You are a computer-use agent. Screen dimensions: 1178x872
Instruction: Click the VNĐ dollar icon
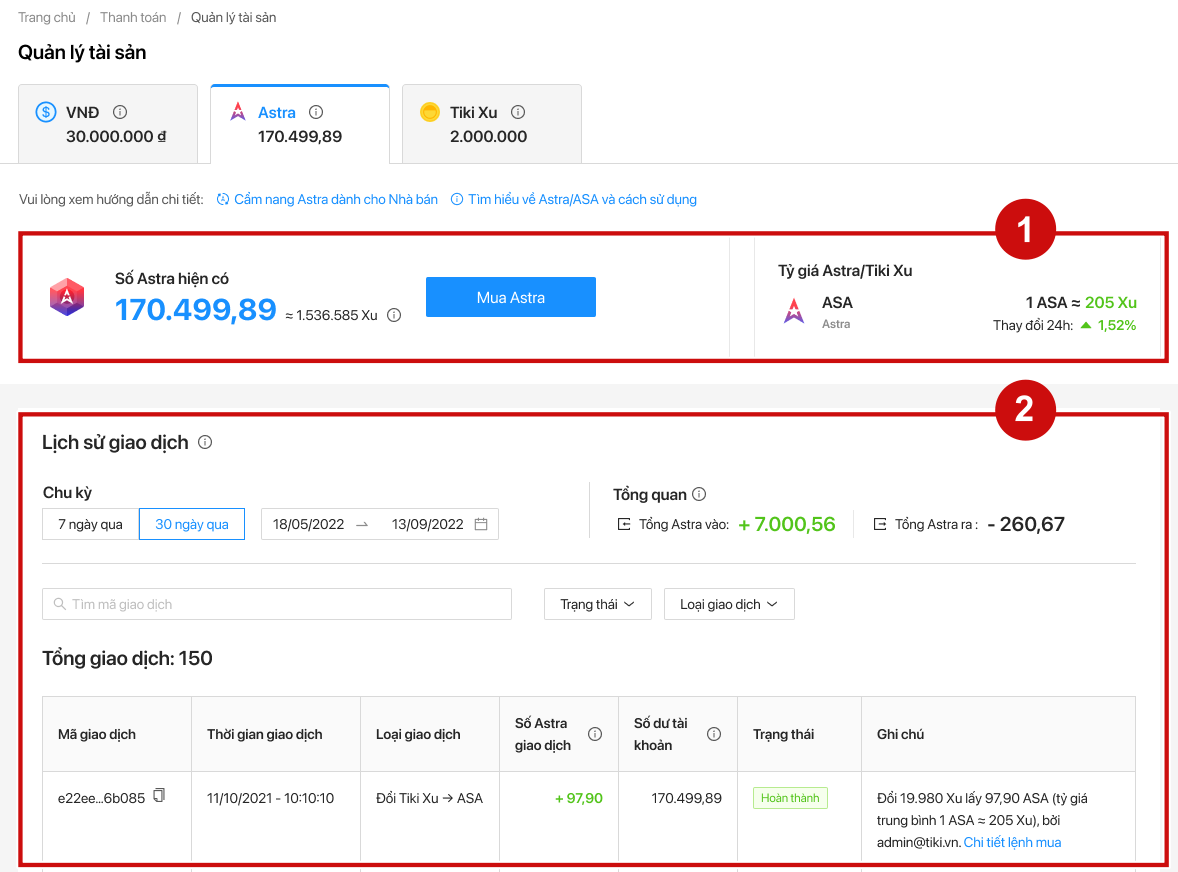[x=46, y=112]
